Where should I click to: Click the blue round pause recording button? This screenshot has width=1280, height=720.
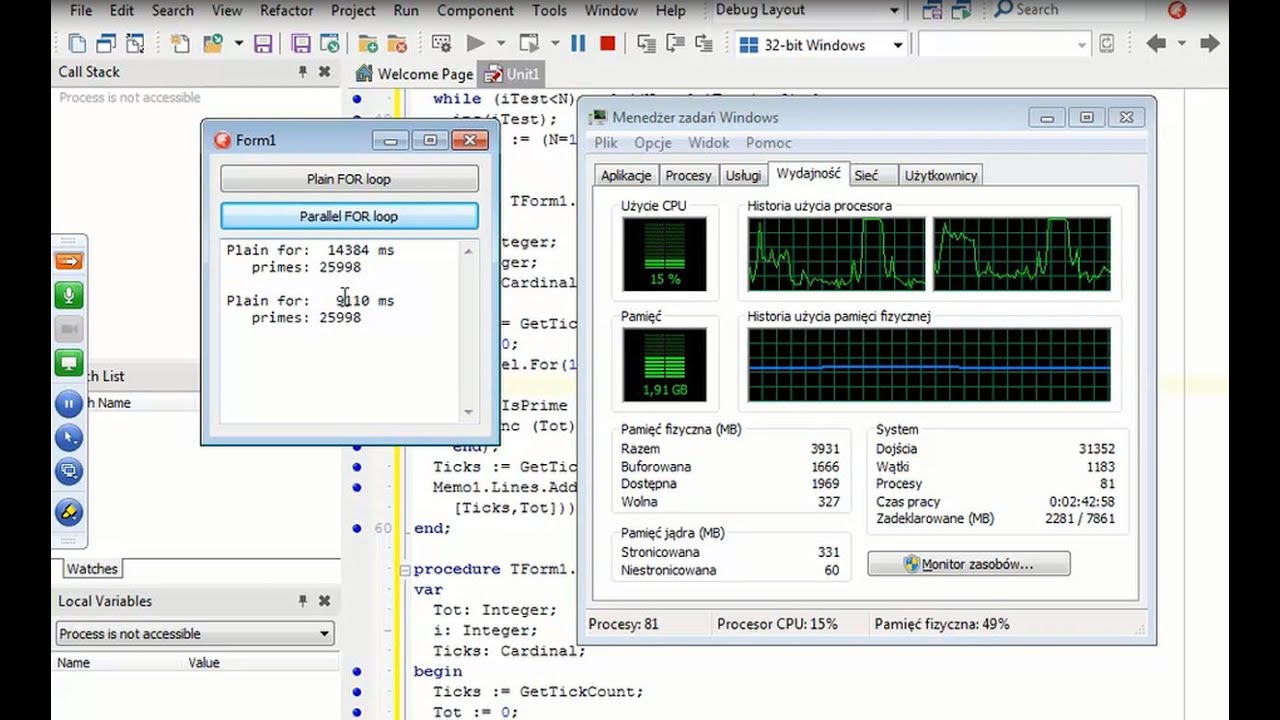pos(69,404)
